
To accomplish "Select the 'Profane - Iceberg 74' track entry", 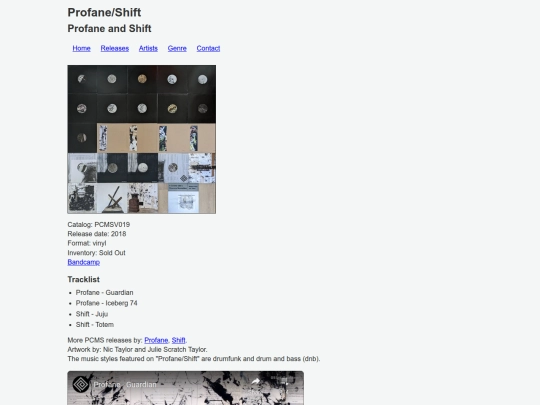I will pyautogui.click(x=106, y=303).
